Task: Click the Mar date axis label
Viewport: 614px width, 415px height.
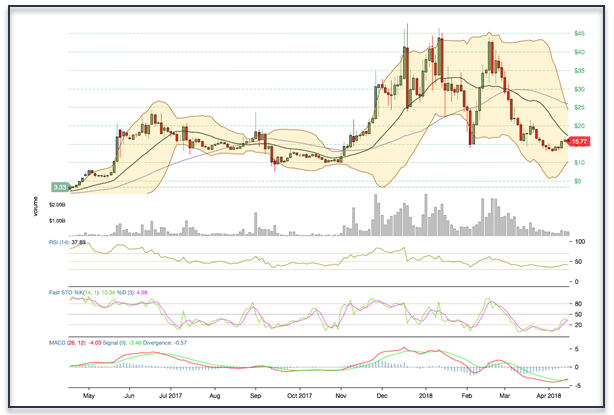Action: point(504,396)
